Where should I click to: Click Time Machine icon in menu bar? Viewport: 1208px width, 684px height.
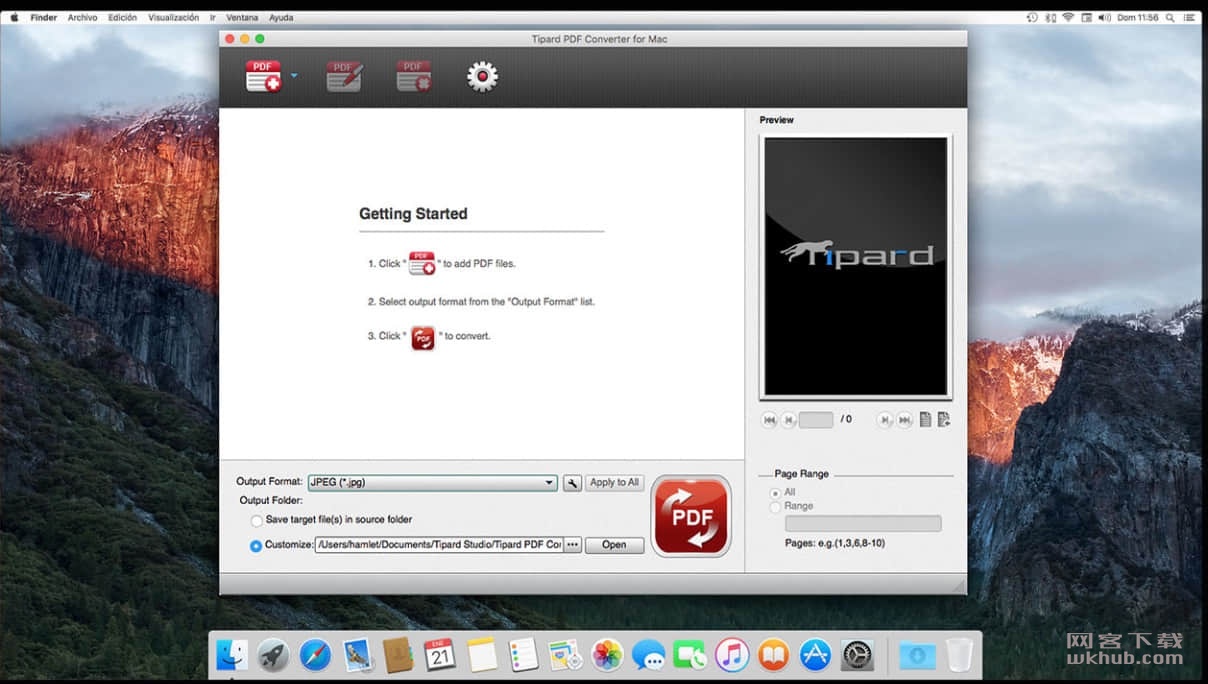(1032, 18)
